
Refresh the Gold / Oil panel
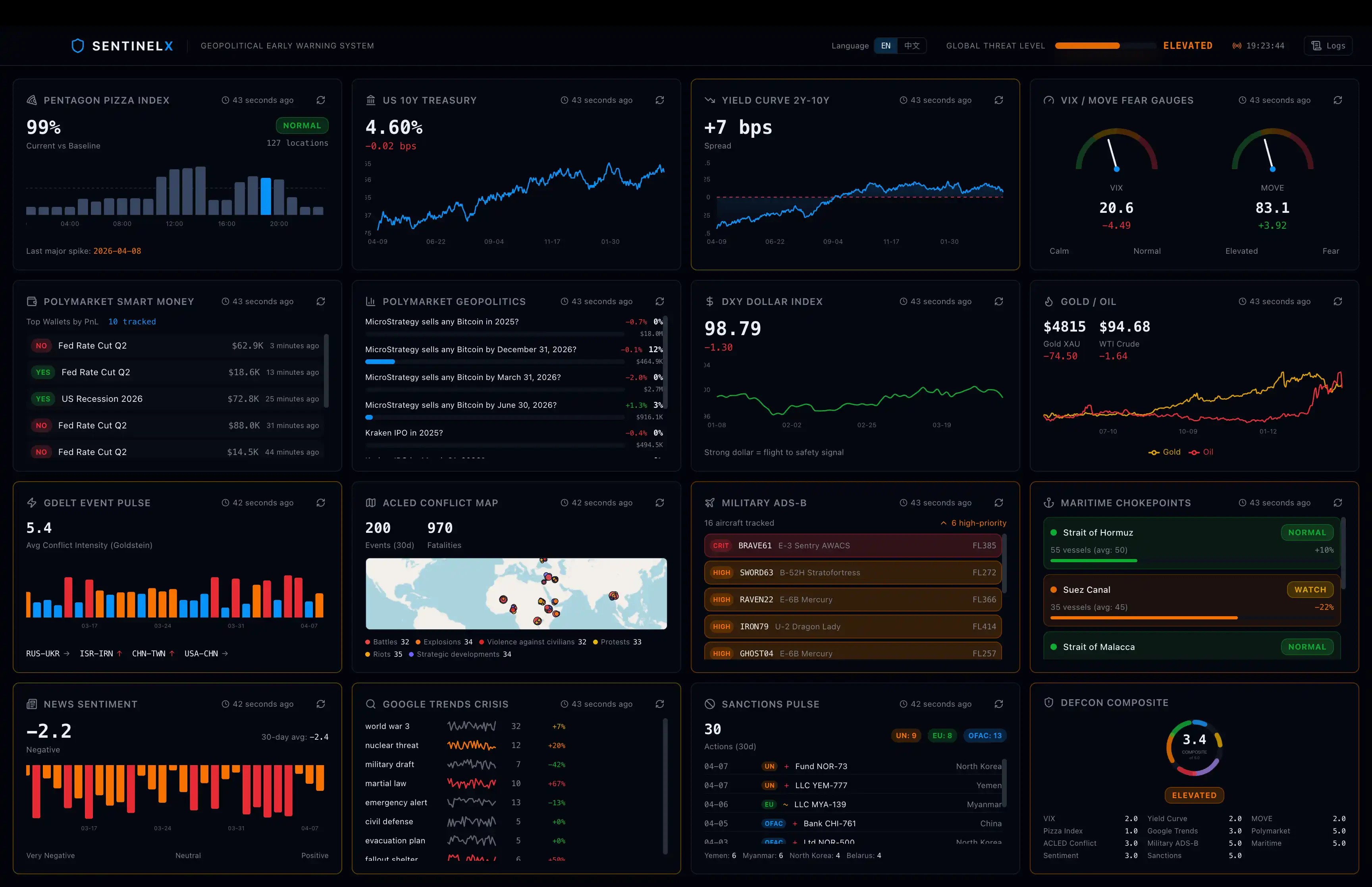tap(1338, 301)
